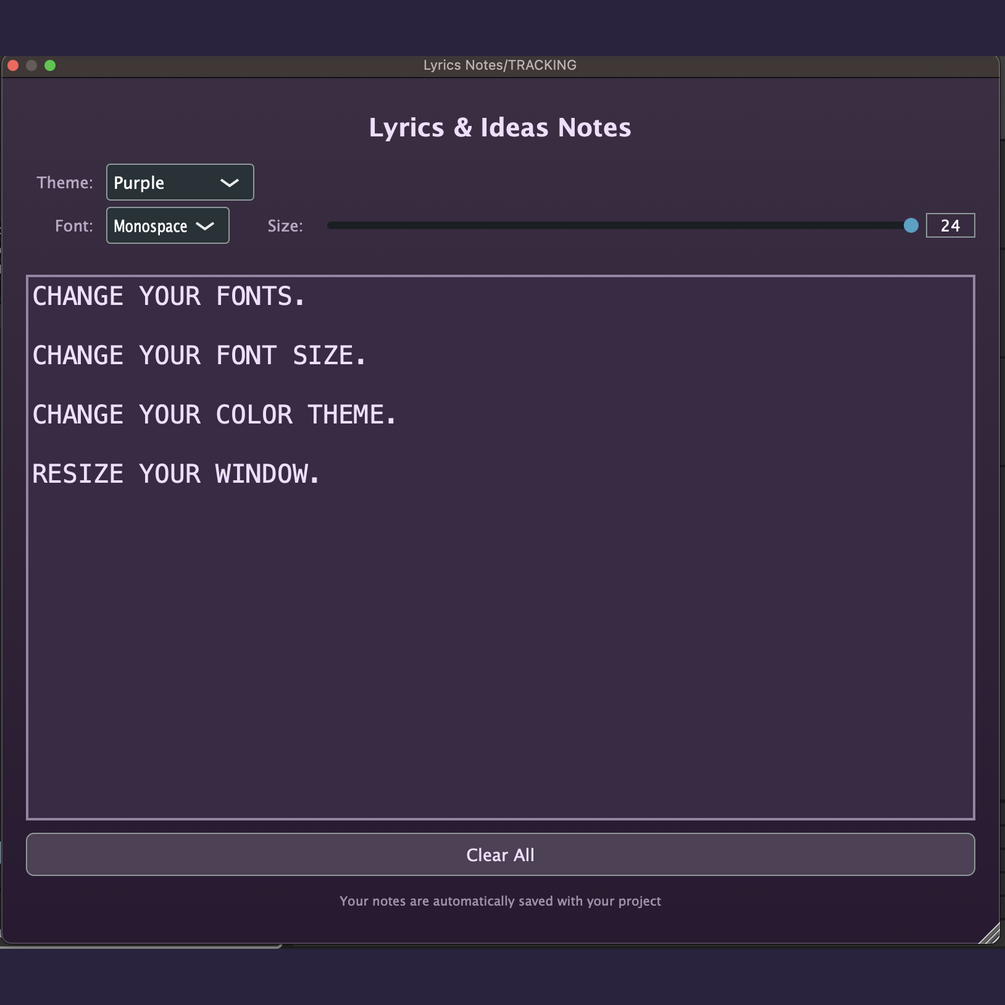Grab the blue Size slider handle
The width and height of the screenshot is (1005, 1005).
[911, 225]
